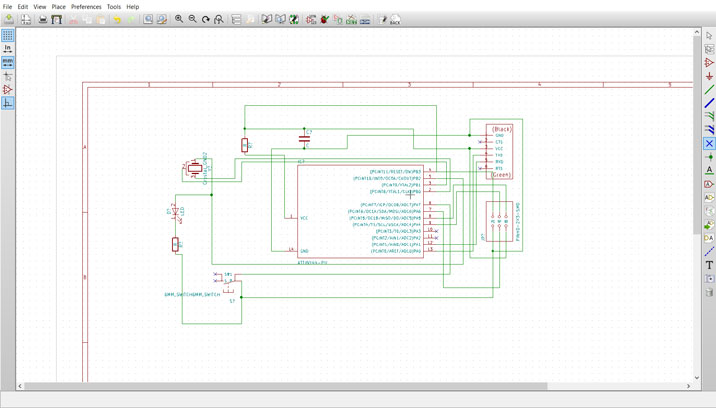Click the BACK import footprint icon
The width and height of the screenshot is (716, 408).
395,19
